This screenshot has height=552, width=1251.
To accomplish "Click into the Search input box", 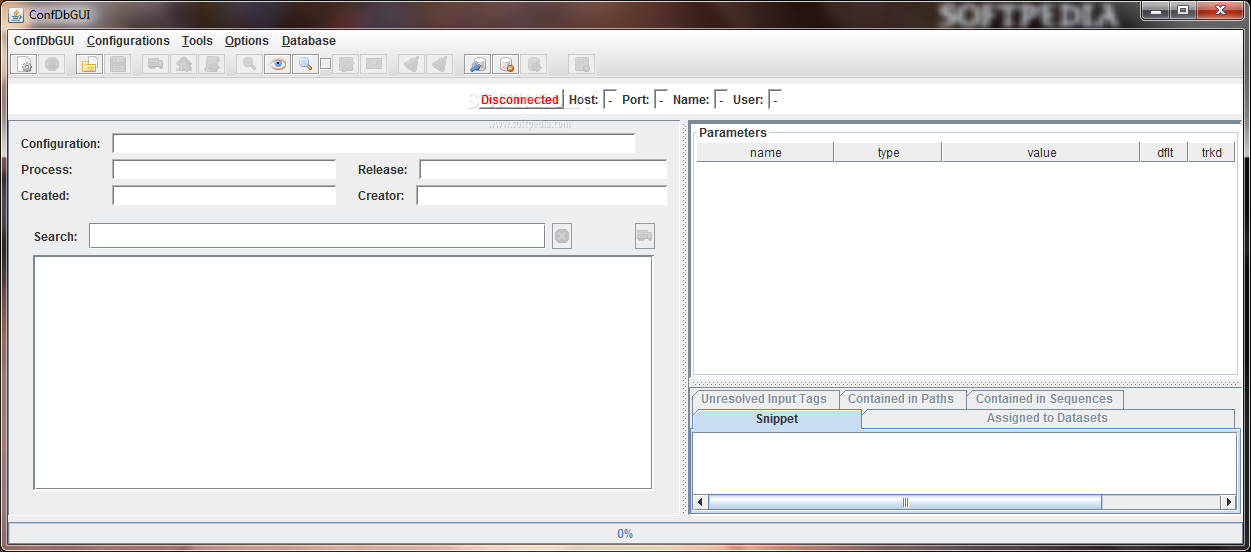I will pyautogui.click(x=317, y=236).
